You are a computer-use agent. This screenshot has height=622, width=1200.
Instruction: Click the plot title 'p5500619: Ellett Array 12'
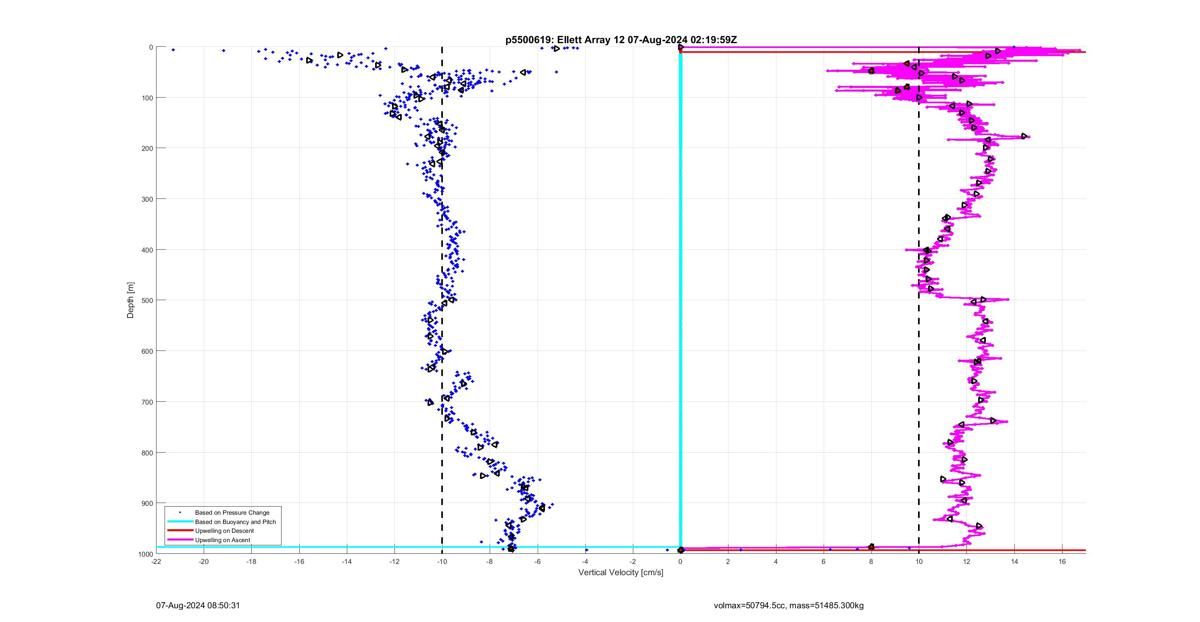point(567,40)
